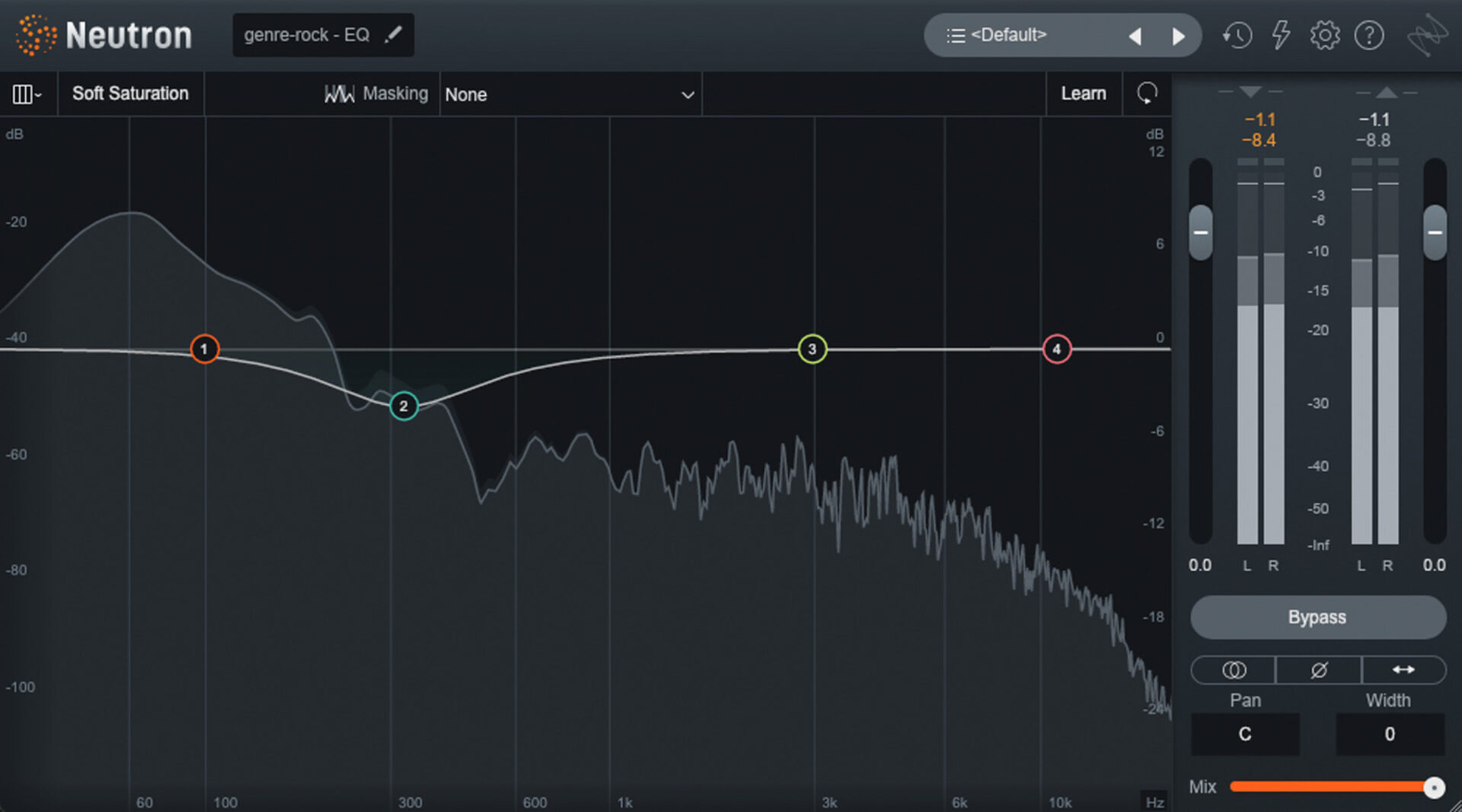Toggle Bypass for the EQ module

(1317, 617)
